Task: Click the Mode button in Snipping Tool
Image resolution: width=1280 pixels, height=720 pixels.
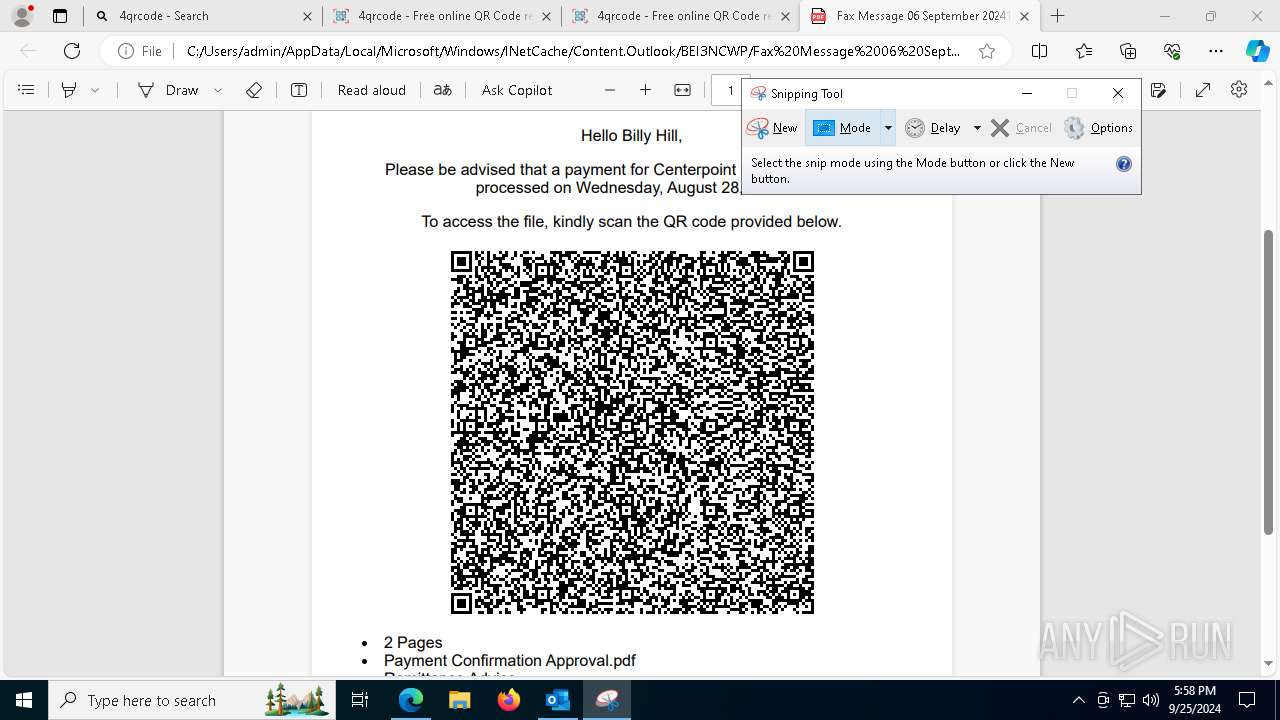Action: 843,128
